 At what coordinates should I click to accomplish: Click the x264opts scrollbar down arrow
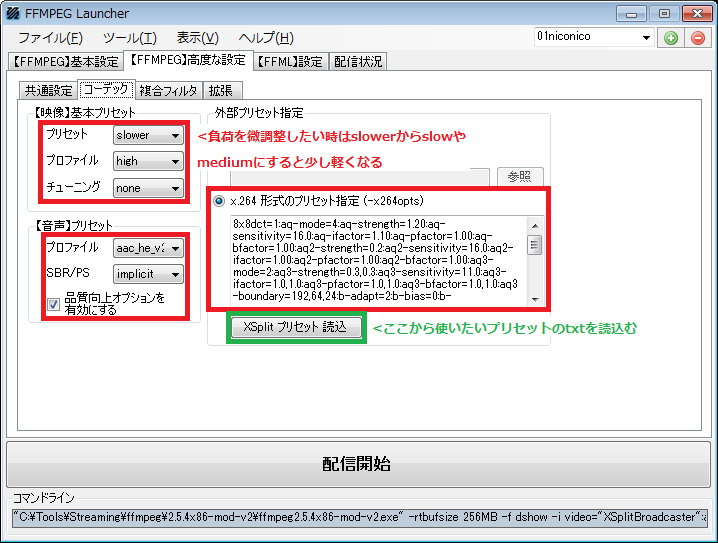coord(534,299)
